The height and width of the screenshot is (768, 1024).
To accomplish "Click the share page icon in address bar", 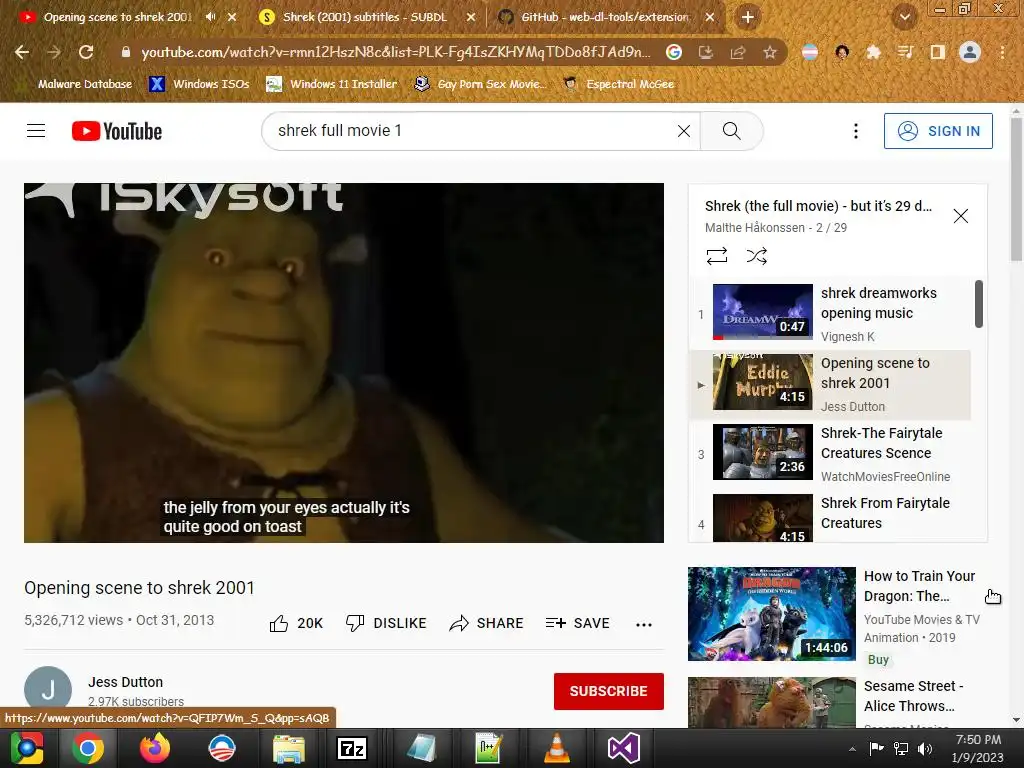I will 738,52.
